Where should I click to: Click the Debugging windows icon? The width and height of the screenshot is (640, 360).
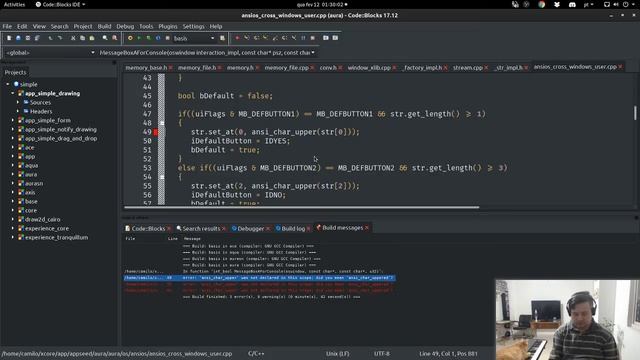[x=326, y=38]
